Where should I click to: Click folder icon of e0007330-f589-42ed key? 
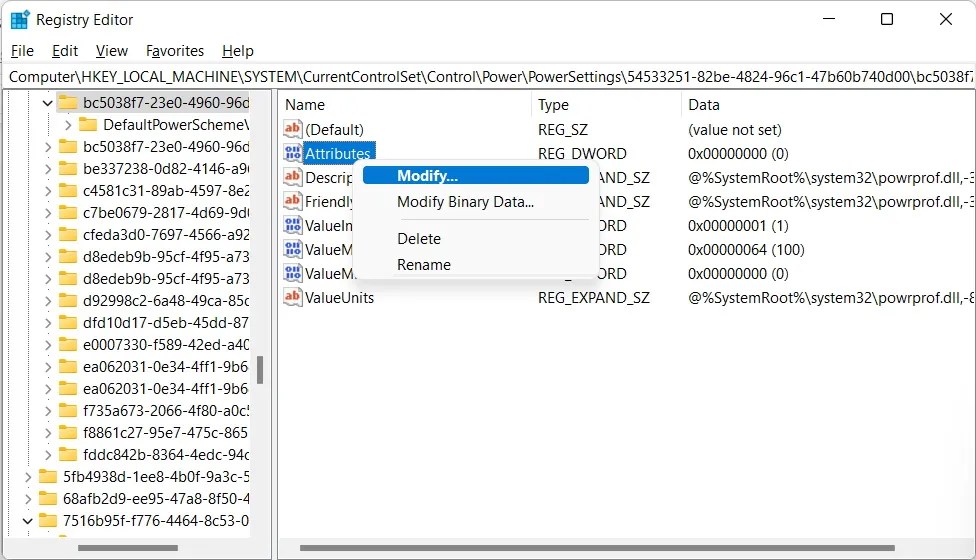(x=68, y=344)
